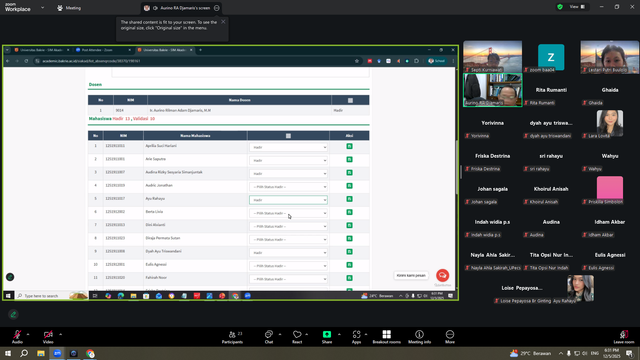
Task: Expand the Video options arrow
Action: pyautogui.click(x=60, y=334)
